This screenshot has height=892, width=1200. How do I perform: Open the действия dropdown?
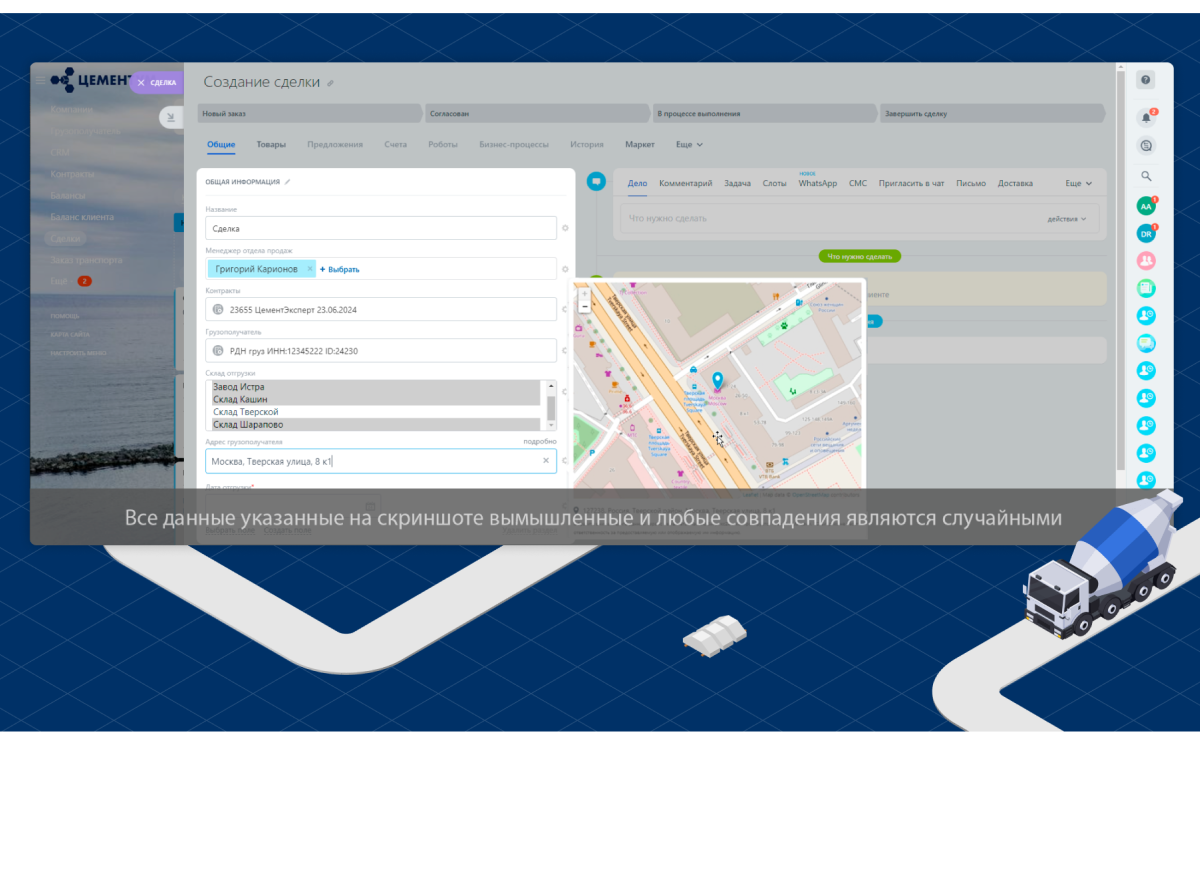[1067, 218]
